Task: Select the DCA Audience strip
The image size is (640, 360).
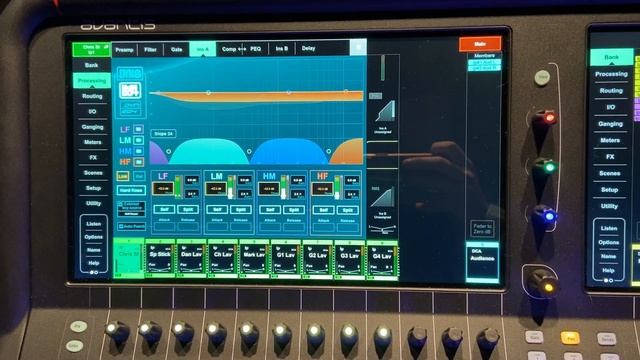Action: point(482,262)
